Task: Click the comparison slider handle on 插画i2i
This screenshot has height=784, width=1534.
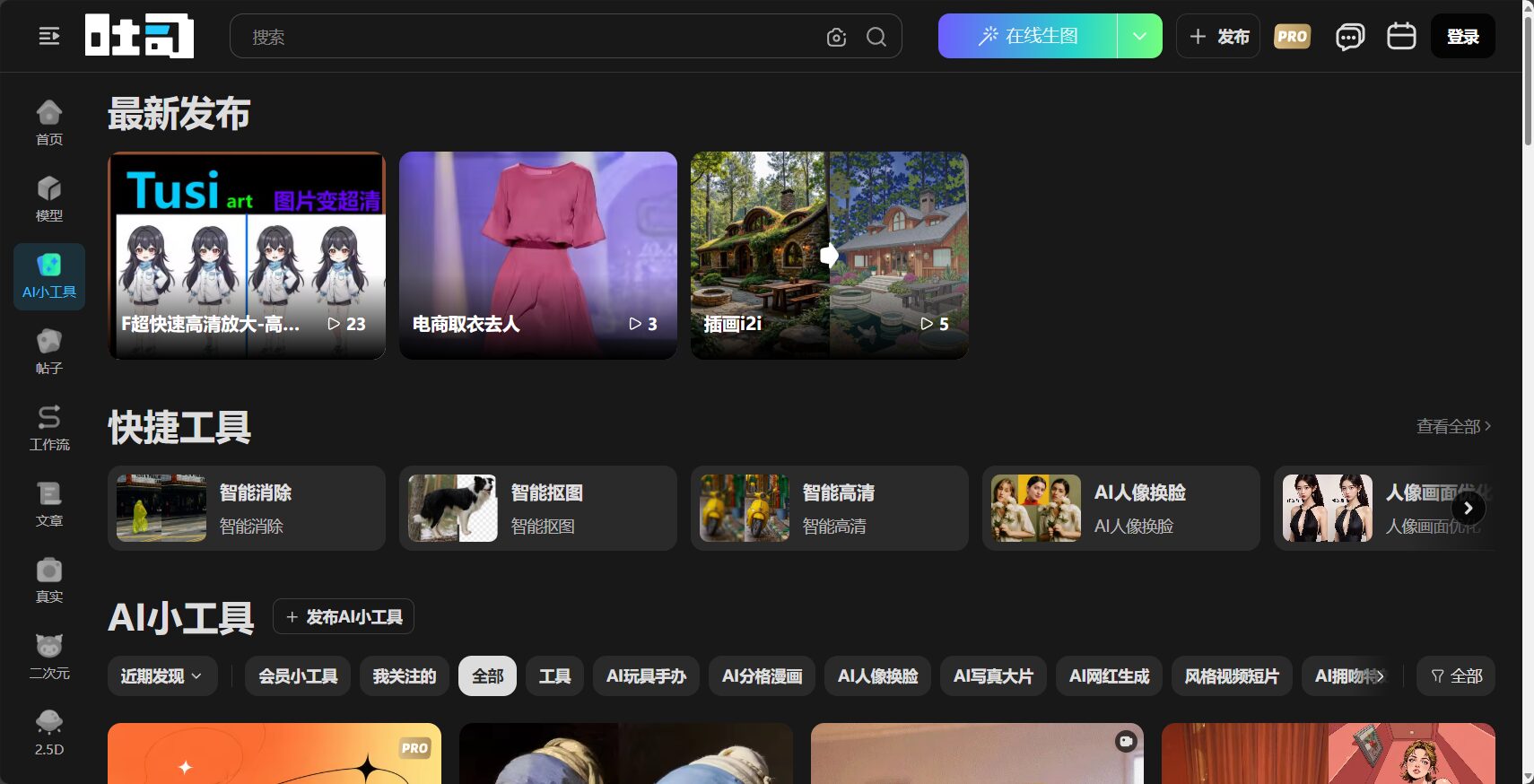Action: (x=829, y=255)
